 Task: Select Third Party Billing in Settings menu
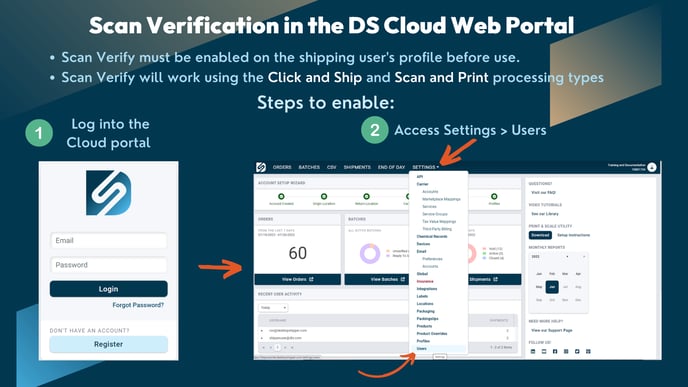tap(437, 229)
